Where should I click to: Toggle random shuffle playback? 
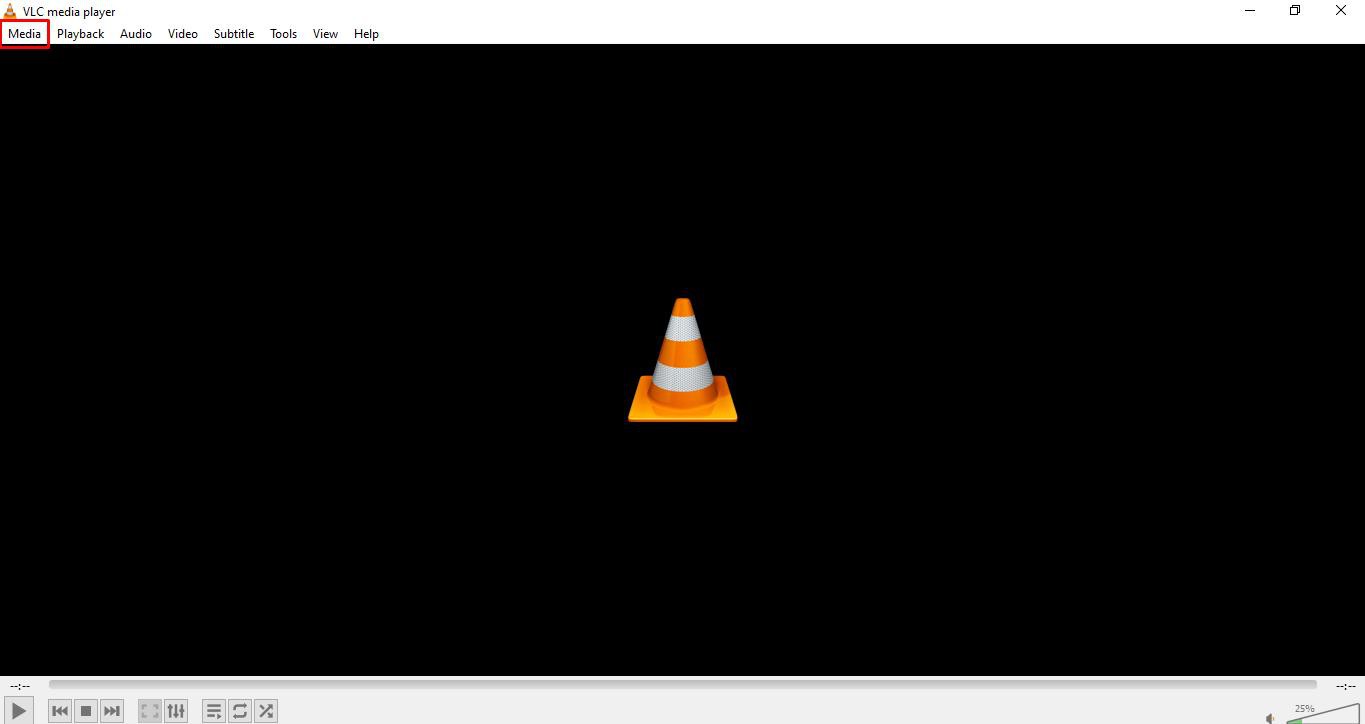pyautogui.click(x=266, y=711)
